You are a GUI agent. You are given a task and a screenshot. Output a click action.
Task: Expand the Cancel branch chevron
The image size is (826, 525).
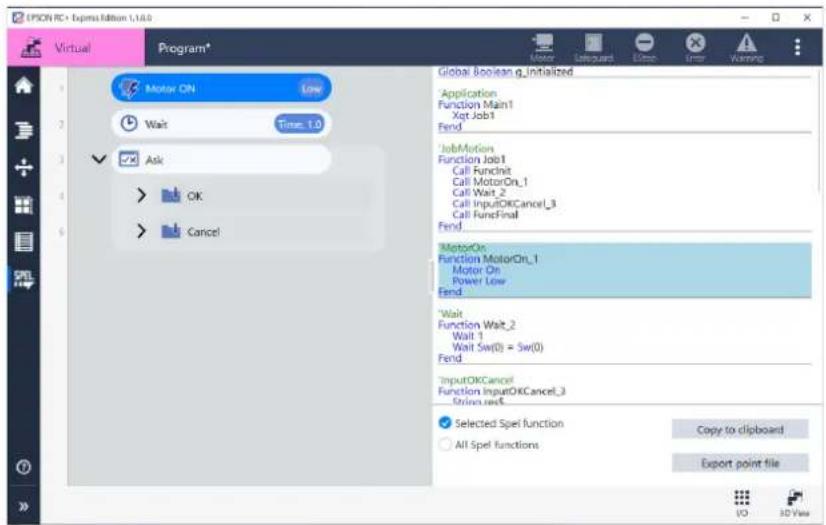(141, 231)
